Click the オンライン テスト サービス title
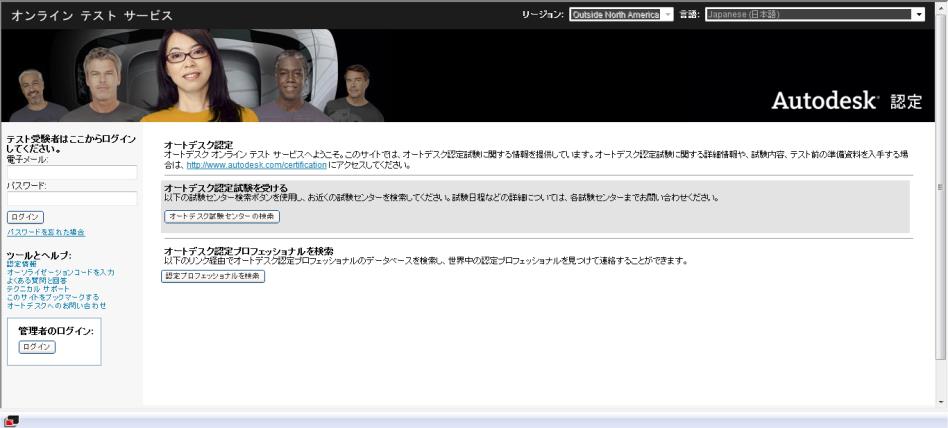Viewport: 948px width, 428px height. tap(92, 16)
